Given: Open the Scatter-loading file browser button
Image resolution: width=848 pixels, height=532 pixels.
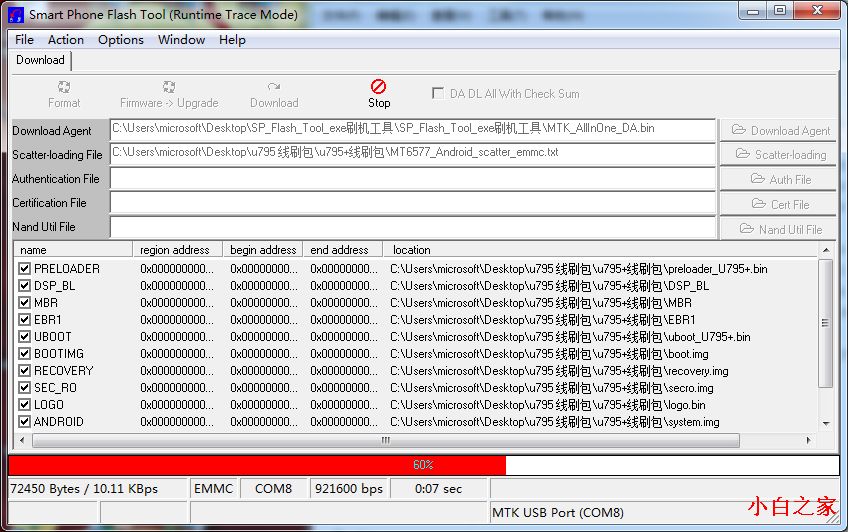Looking at the screenshot, I should (778, 155).
